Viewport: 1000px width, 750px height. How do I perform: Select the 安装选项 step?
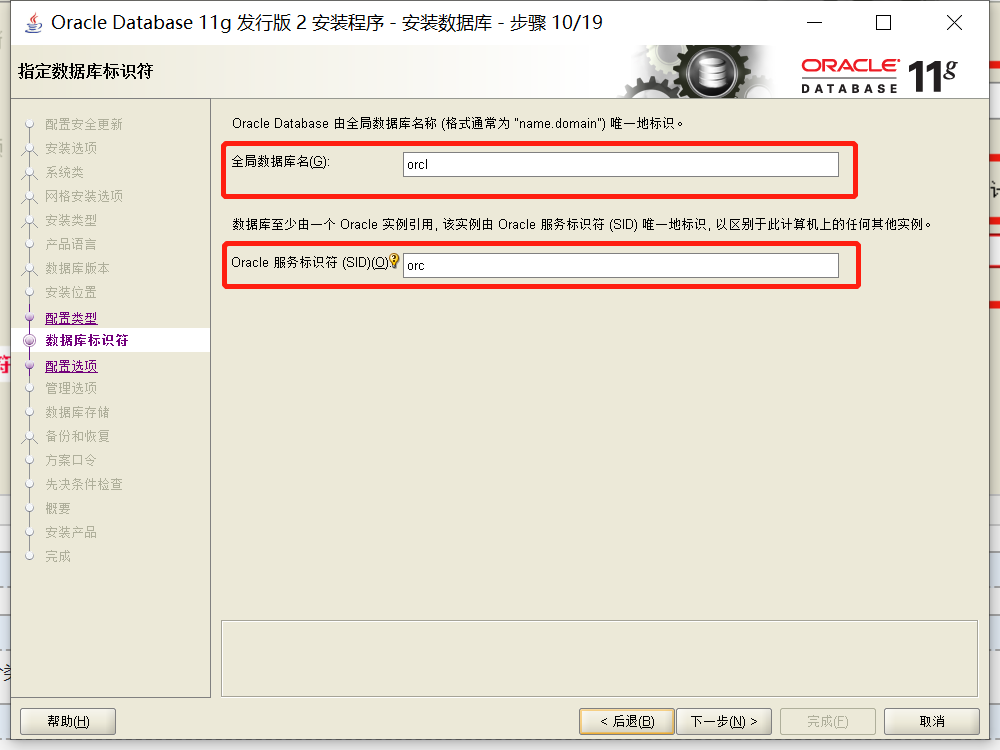tap(71, 149)
